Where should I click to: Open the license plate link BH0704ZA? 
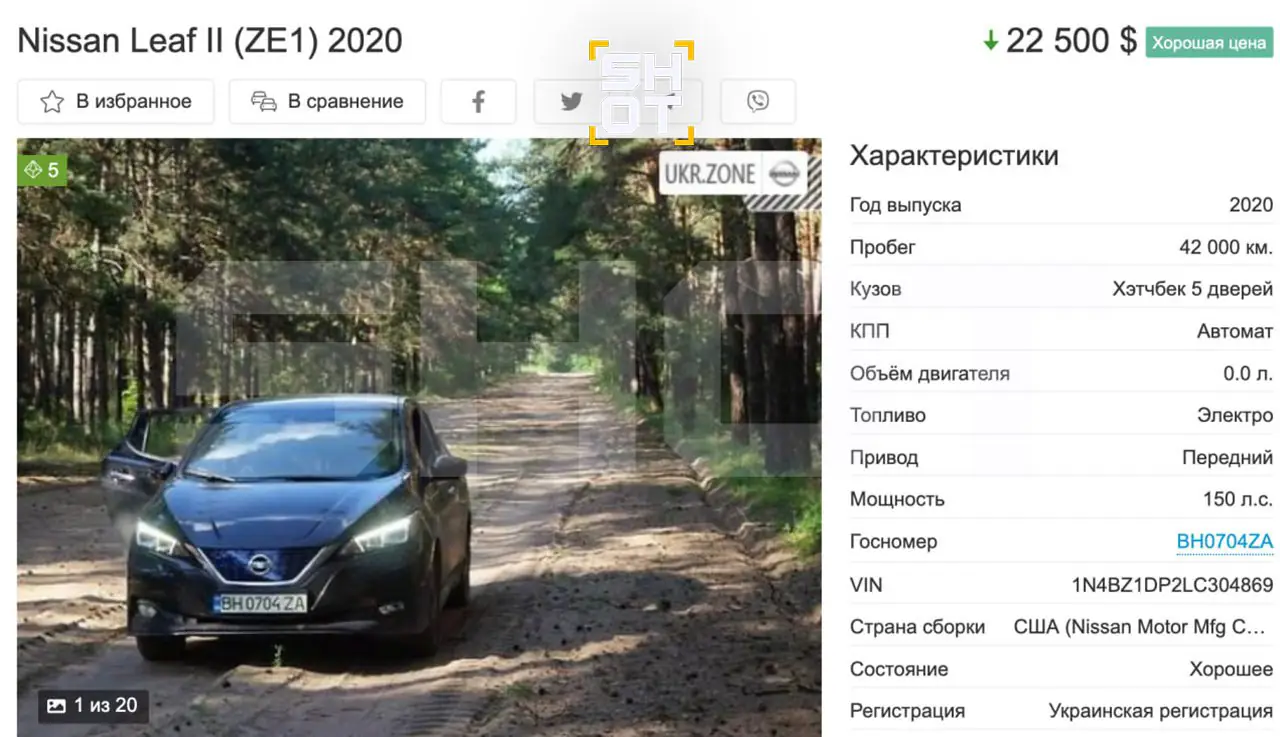point(1224,542)
